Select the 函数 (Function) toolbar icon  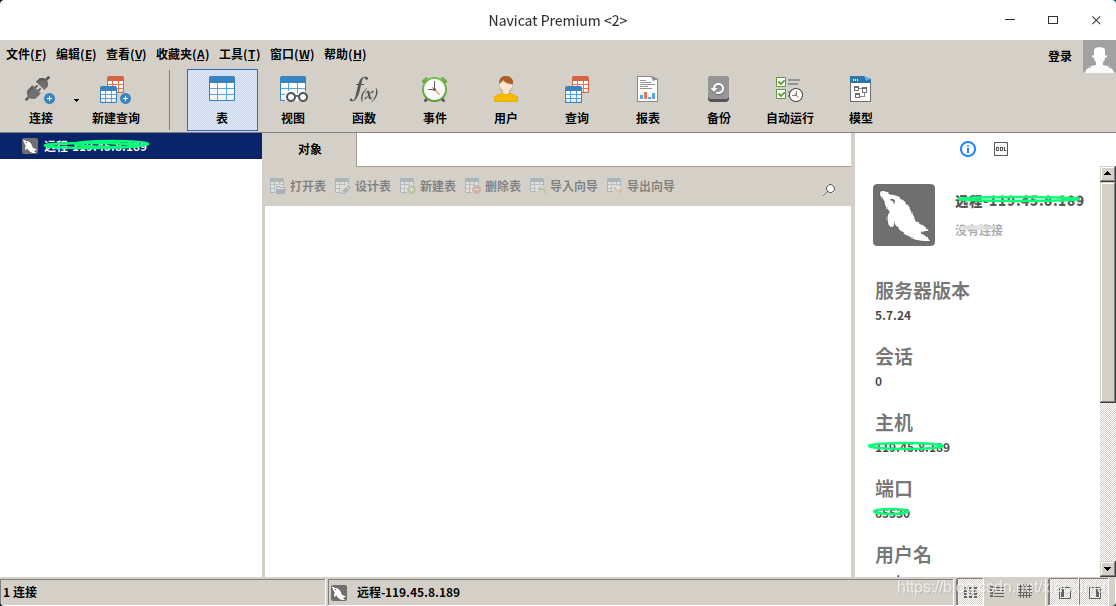coord(364,90)
